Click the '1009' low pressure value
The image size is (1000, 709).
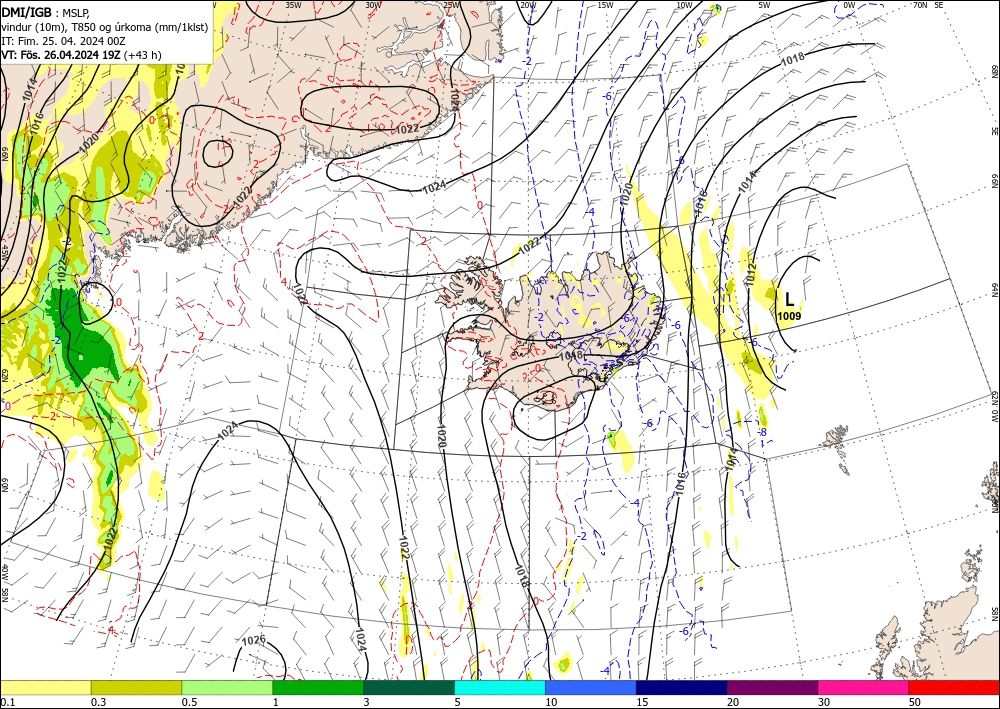tap(789, 316)
